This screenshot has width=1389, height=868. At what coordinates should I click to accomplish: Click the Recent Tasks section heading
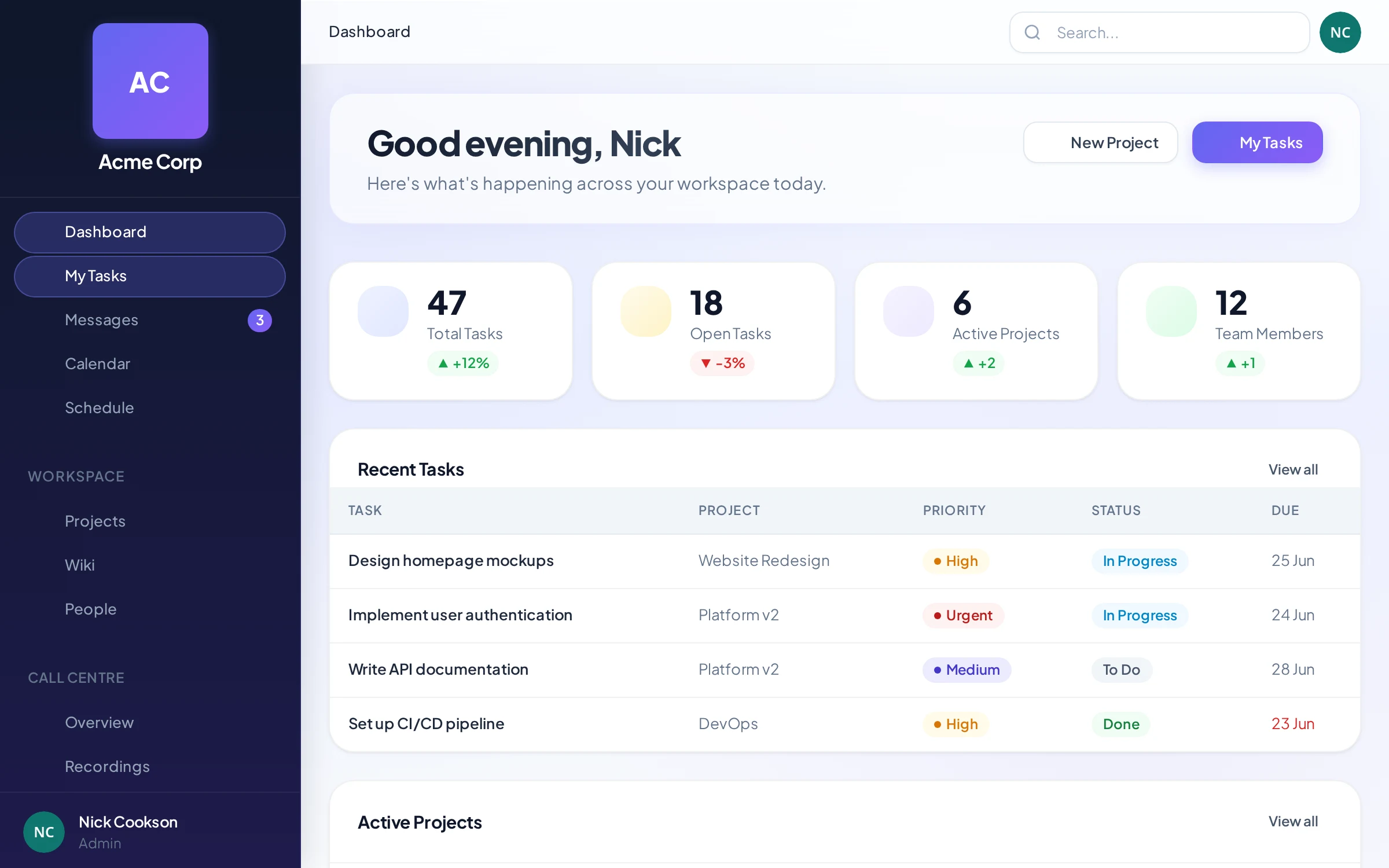pos(410,469)
